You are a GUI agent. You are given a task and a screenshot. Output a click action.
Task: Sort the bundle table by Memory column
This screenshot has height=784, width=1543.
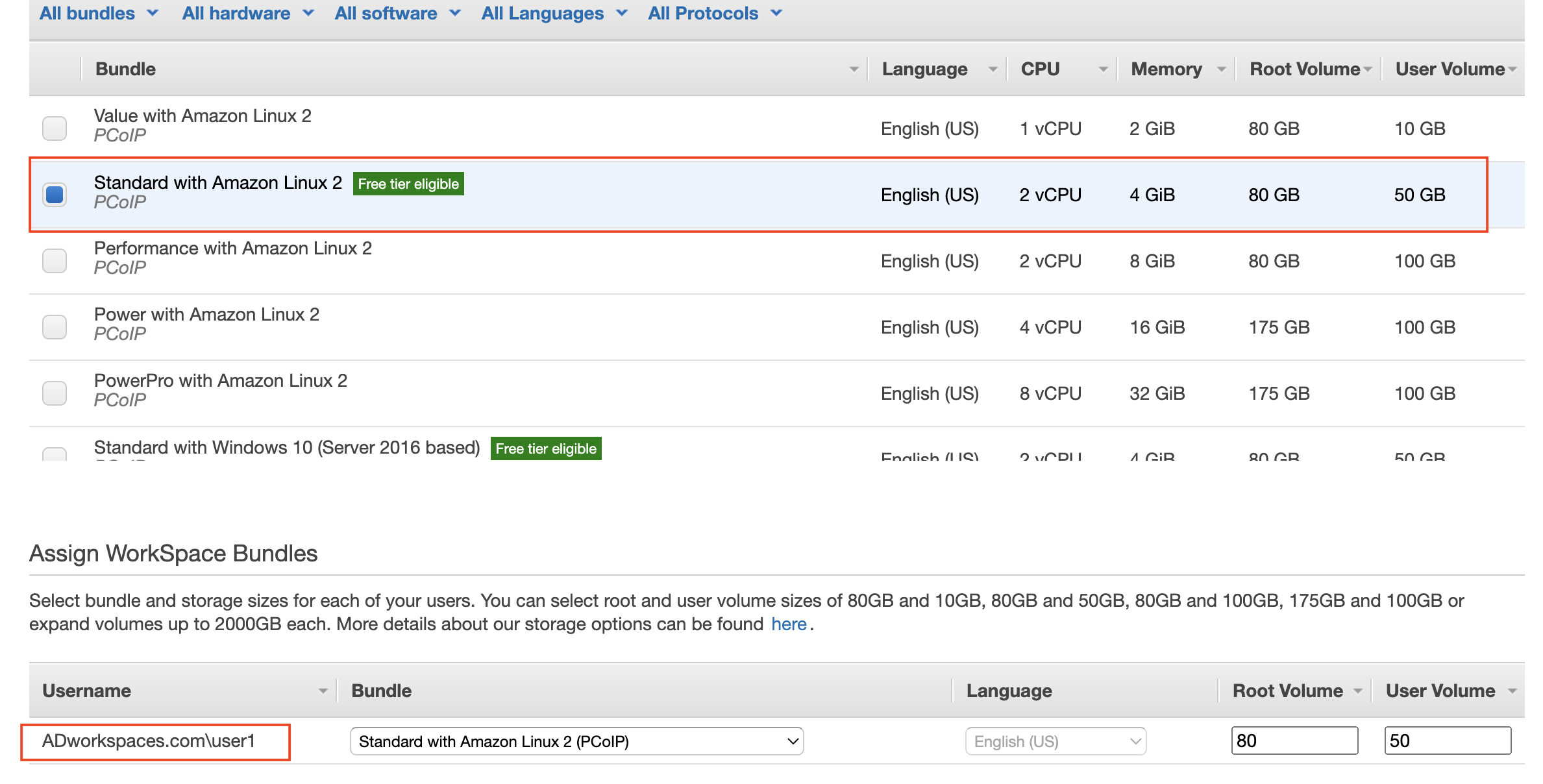tap(1221, 69)
